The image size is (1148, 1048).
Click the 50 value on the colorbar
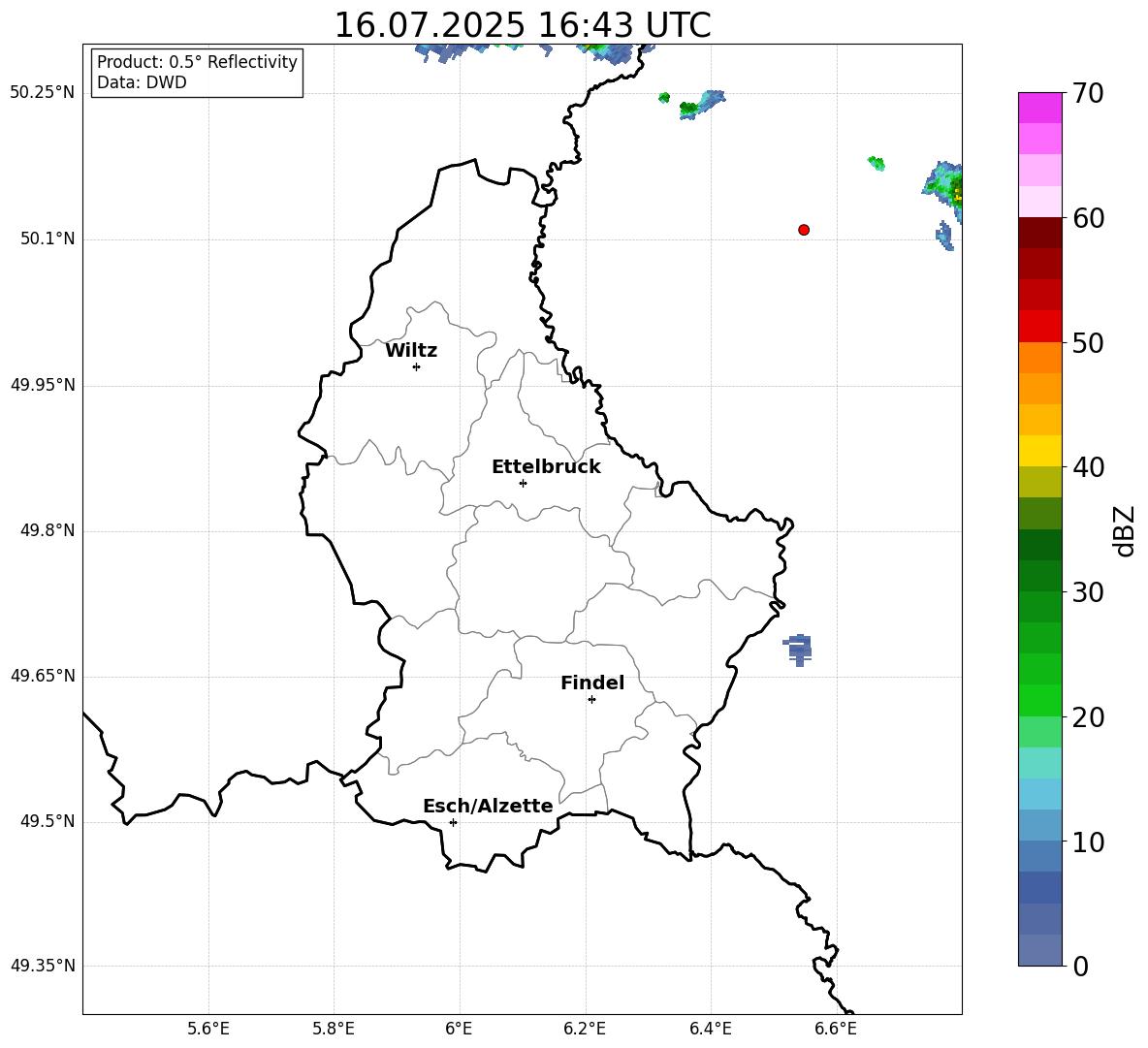point(1088,342)
